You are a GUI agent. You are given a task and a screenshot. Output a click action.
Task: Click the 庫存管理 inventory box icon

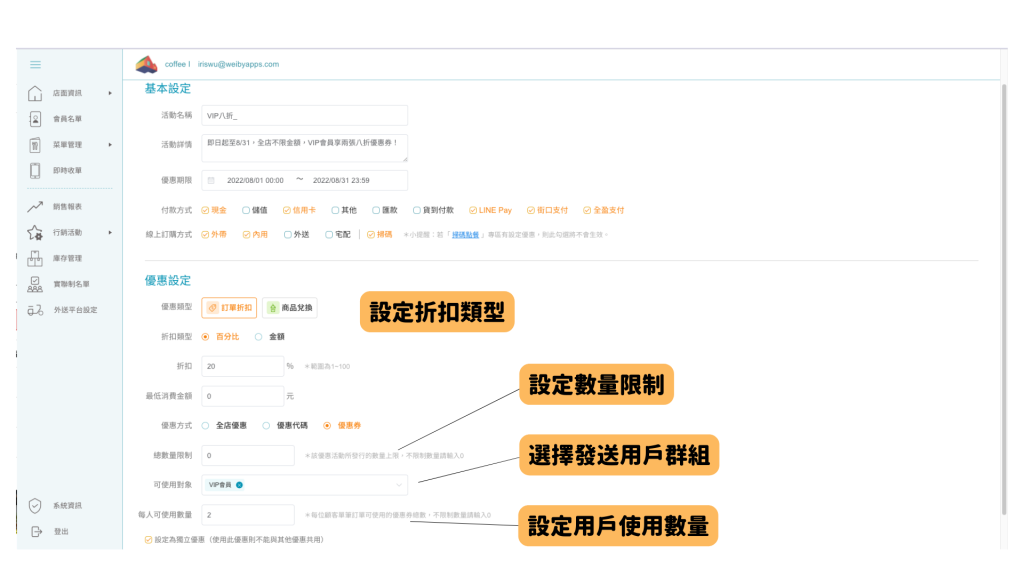tap(35, 258)
